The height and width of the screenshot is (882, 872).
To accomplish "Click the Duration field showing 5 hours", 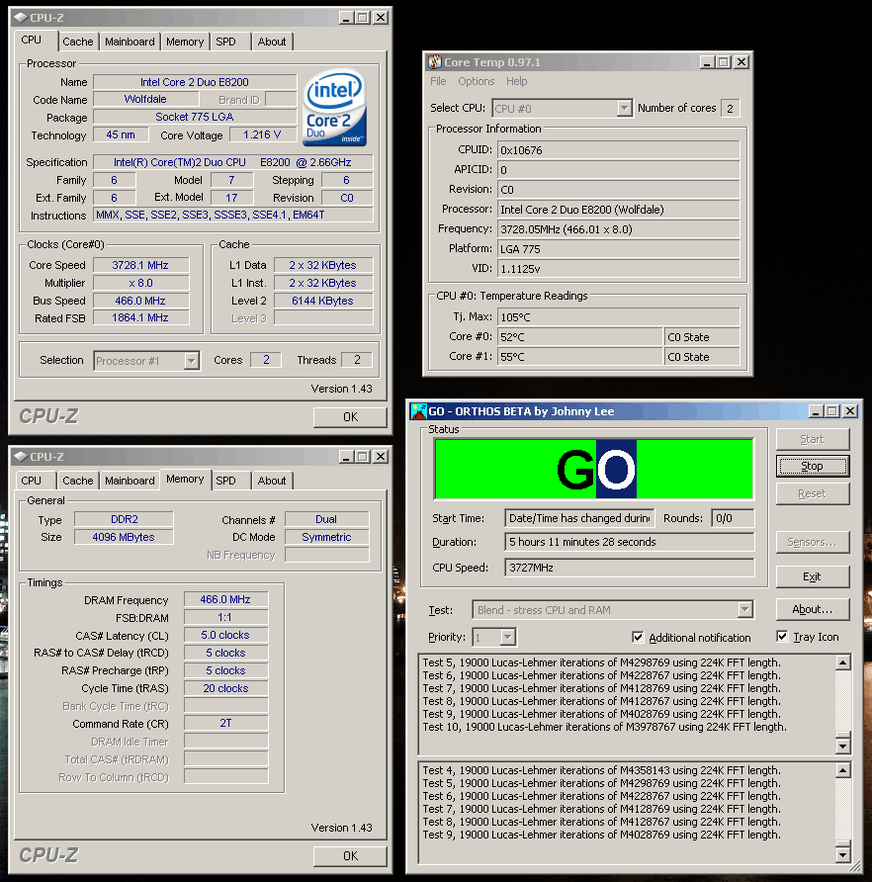I will pos(630,542).
